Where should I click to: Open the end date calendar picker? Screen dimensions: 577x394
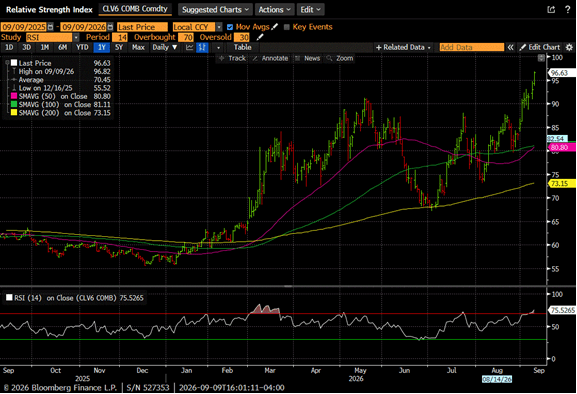coord(110,27)
